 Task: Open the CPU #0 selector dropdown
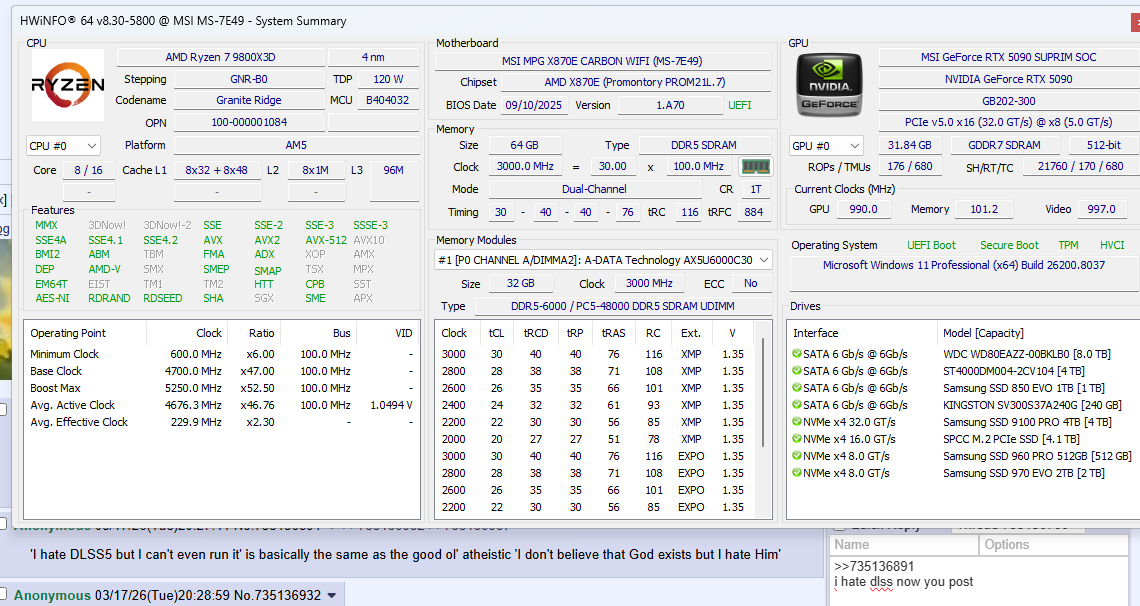coord(64,146)
